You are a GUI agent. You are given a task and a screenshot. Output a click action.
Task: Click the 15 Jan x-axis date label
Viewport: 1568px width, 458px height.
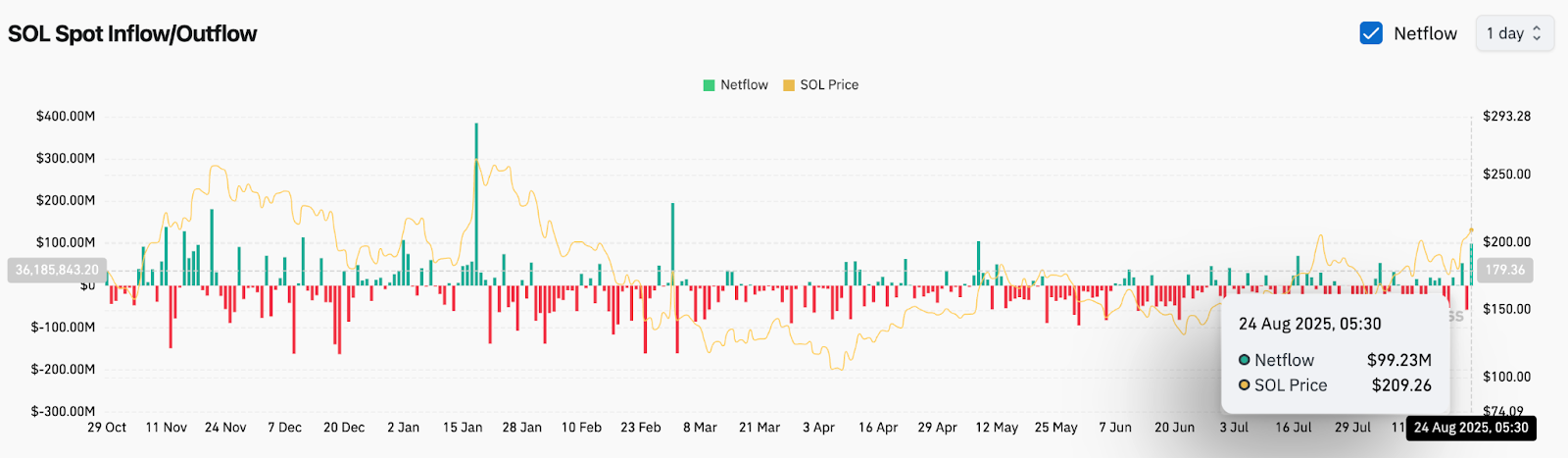click(x=463, y=428)
